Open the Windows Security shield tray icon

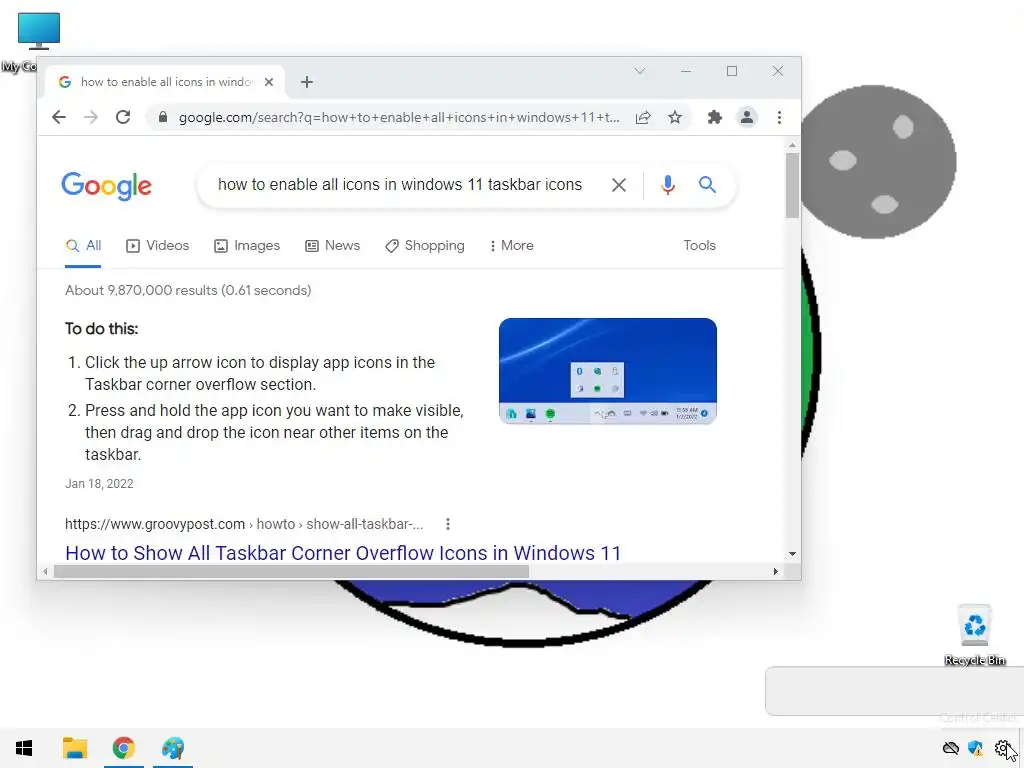tap(975, 748)
